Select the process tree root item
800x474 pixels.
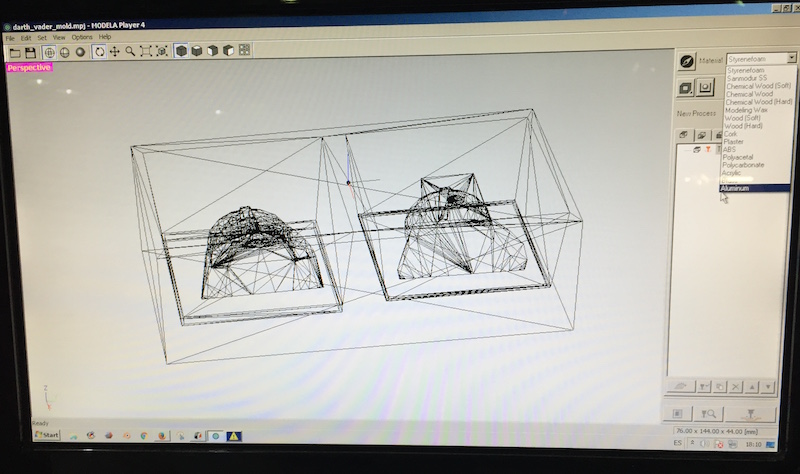tap(696, 149)
